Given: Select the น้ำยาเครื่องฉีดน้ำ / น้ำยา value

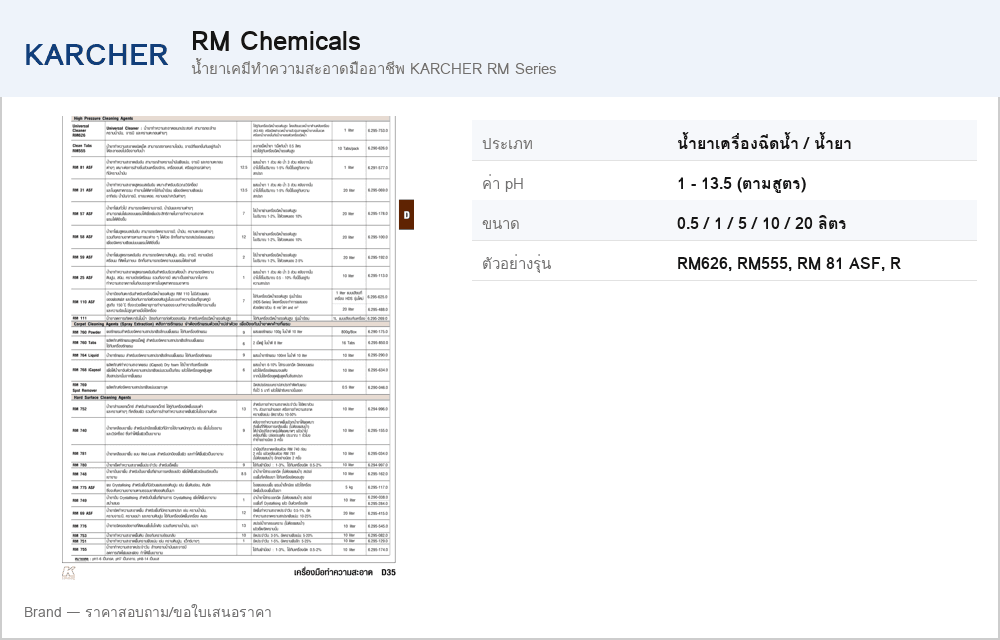Looking at the screenshot, I should point(764,143).
